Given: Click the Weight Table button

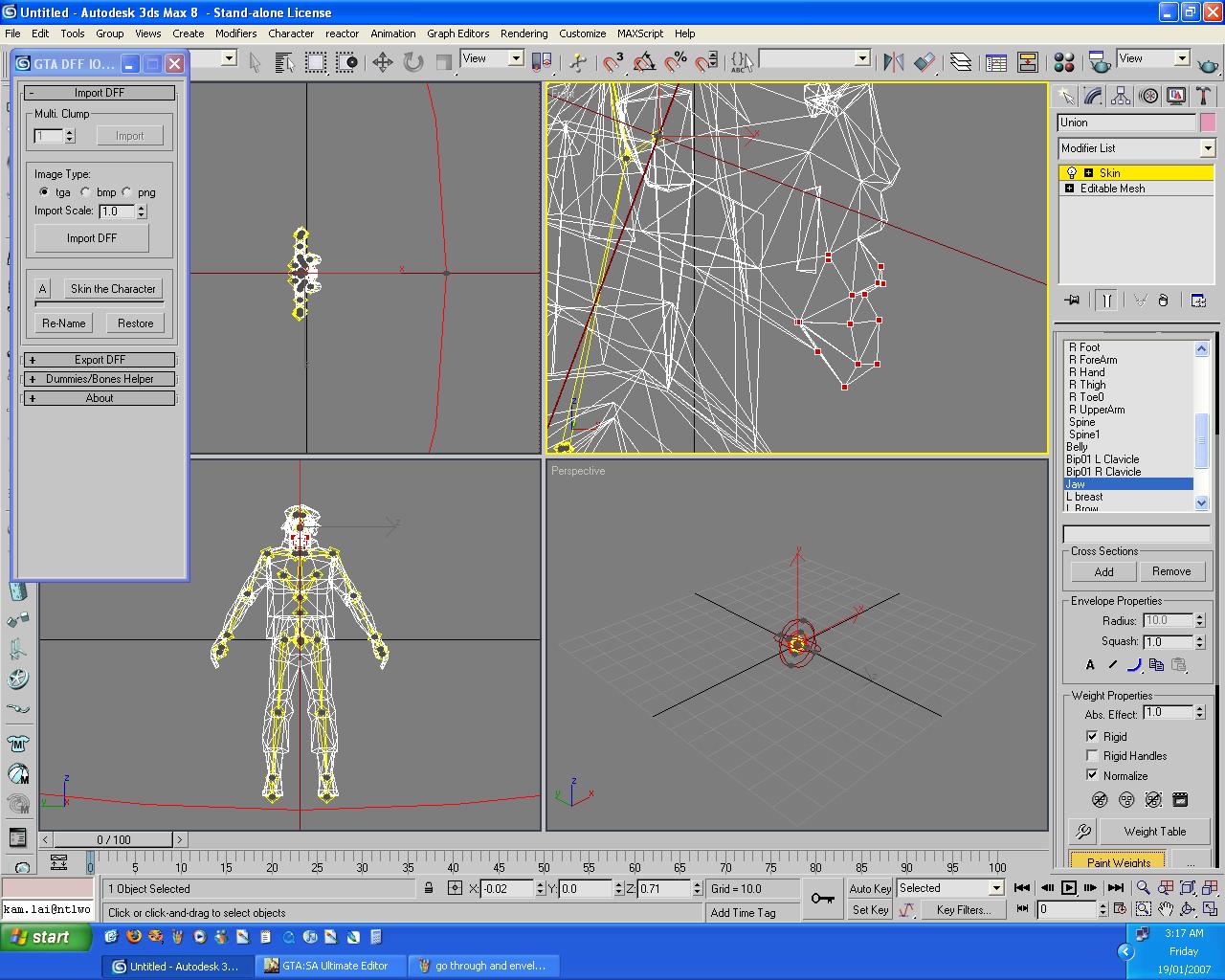Looking at the screenshot, I should point(1154,832).
